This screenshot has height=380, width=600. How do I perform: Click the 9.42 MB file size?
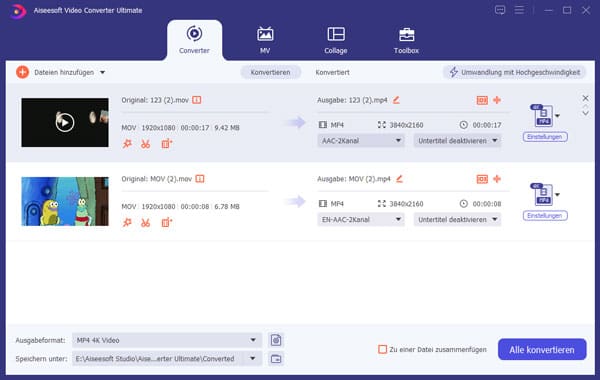[227, 128]
